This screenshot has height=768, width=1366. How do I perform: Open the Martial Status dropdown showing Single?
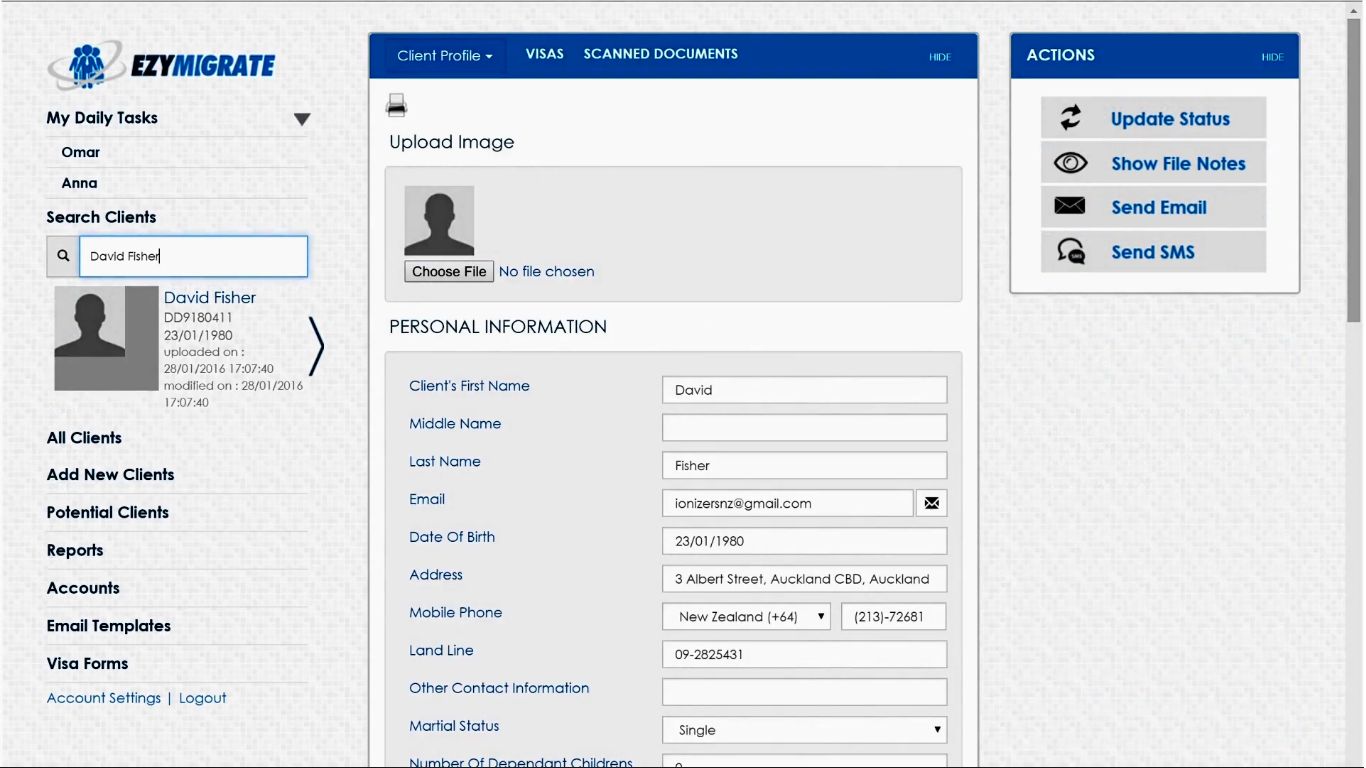coord(804,730)
